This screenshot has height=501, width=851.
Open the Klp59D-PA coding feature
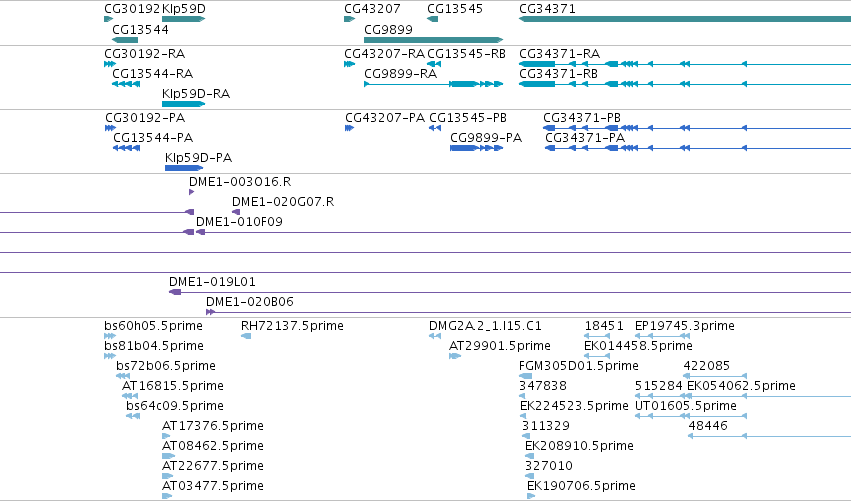point(184,168)
